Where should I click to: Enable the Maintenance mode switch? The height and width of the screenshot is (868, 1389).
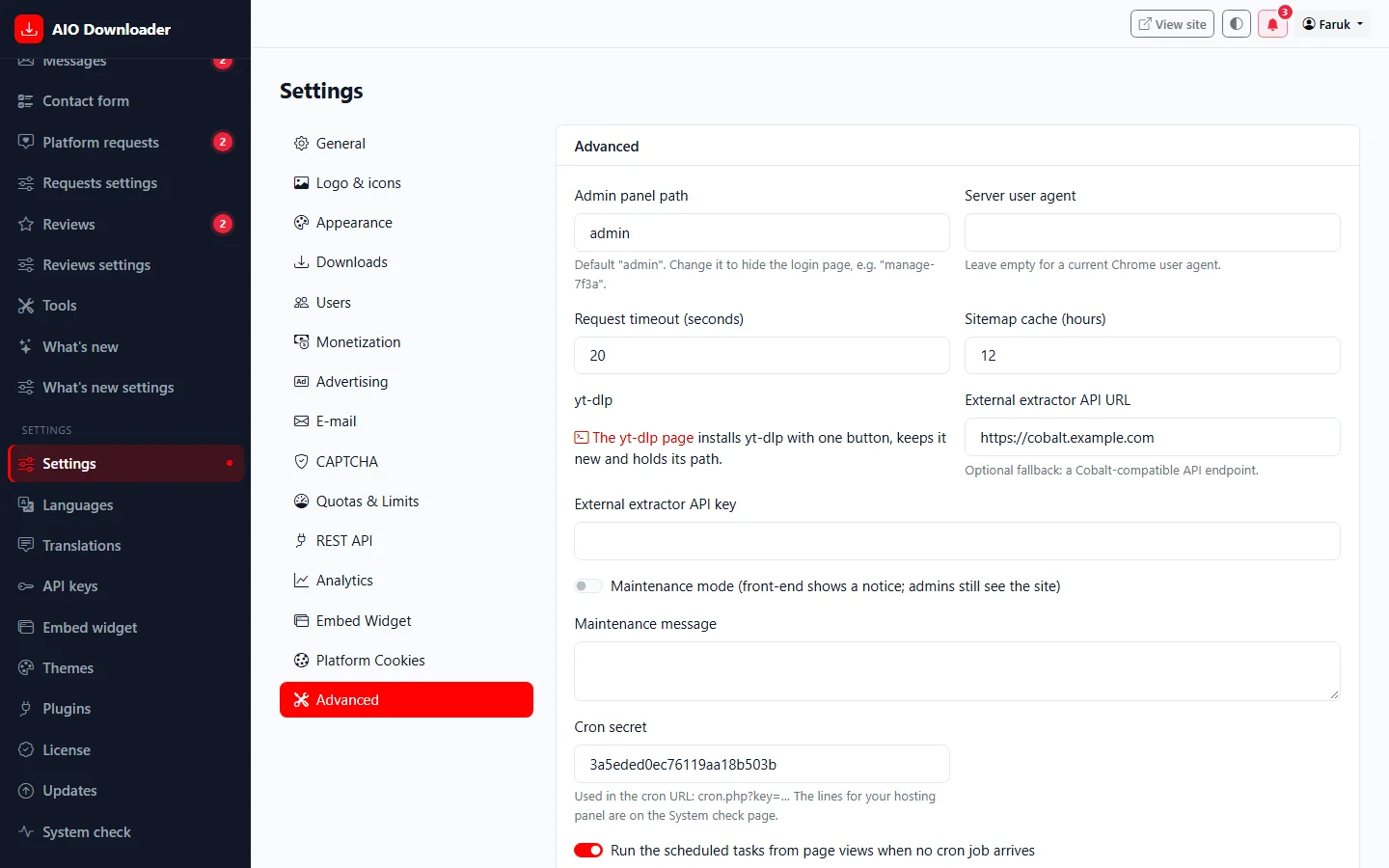point(588,586)
